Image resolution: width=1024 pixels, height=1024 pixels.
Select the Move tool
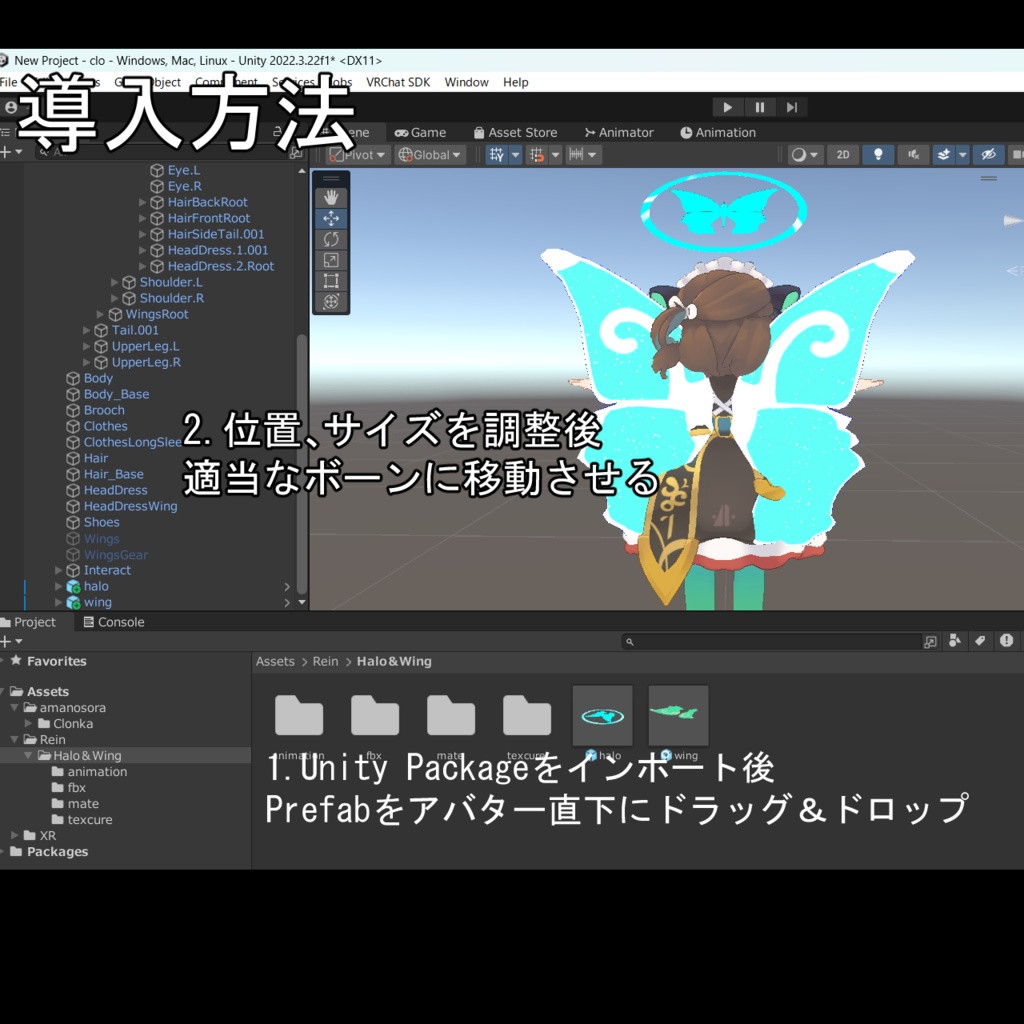tap(331, 218)
